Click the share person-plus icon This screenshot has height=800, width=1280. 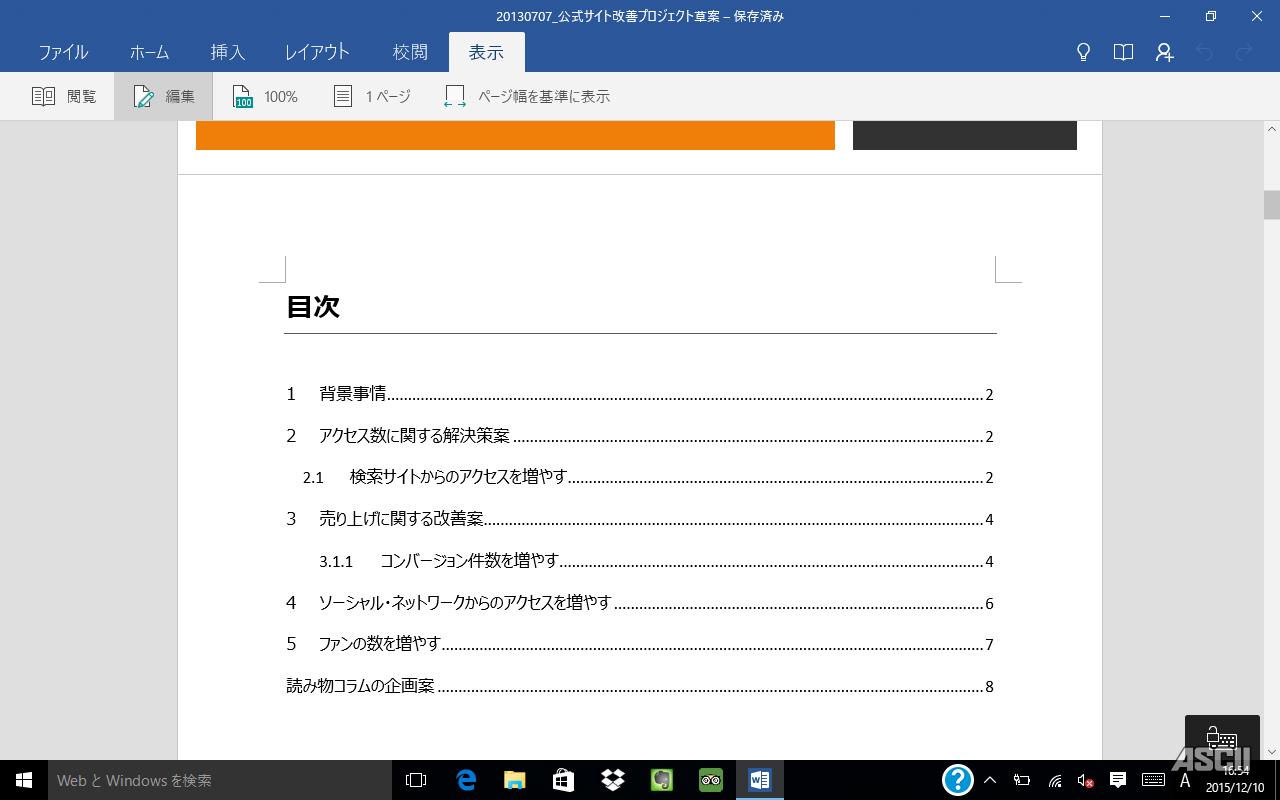coord(1164,52)
